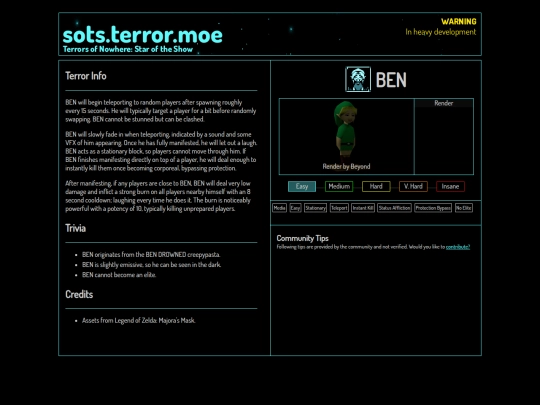Click the Instant Kill tag
The width and height of the screenshot is (540, 405).
[x=363, y=208]
